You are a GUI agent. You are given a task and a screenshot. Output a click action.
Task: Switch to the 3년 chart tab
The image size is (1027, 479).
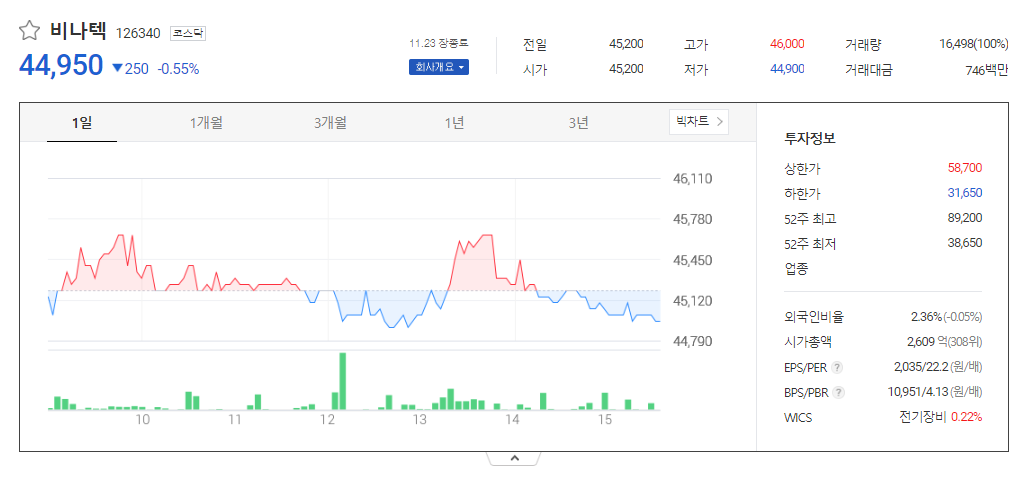pos(578,123)
